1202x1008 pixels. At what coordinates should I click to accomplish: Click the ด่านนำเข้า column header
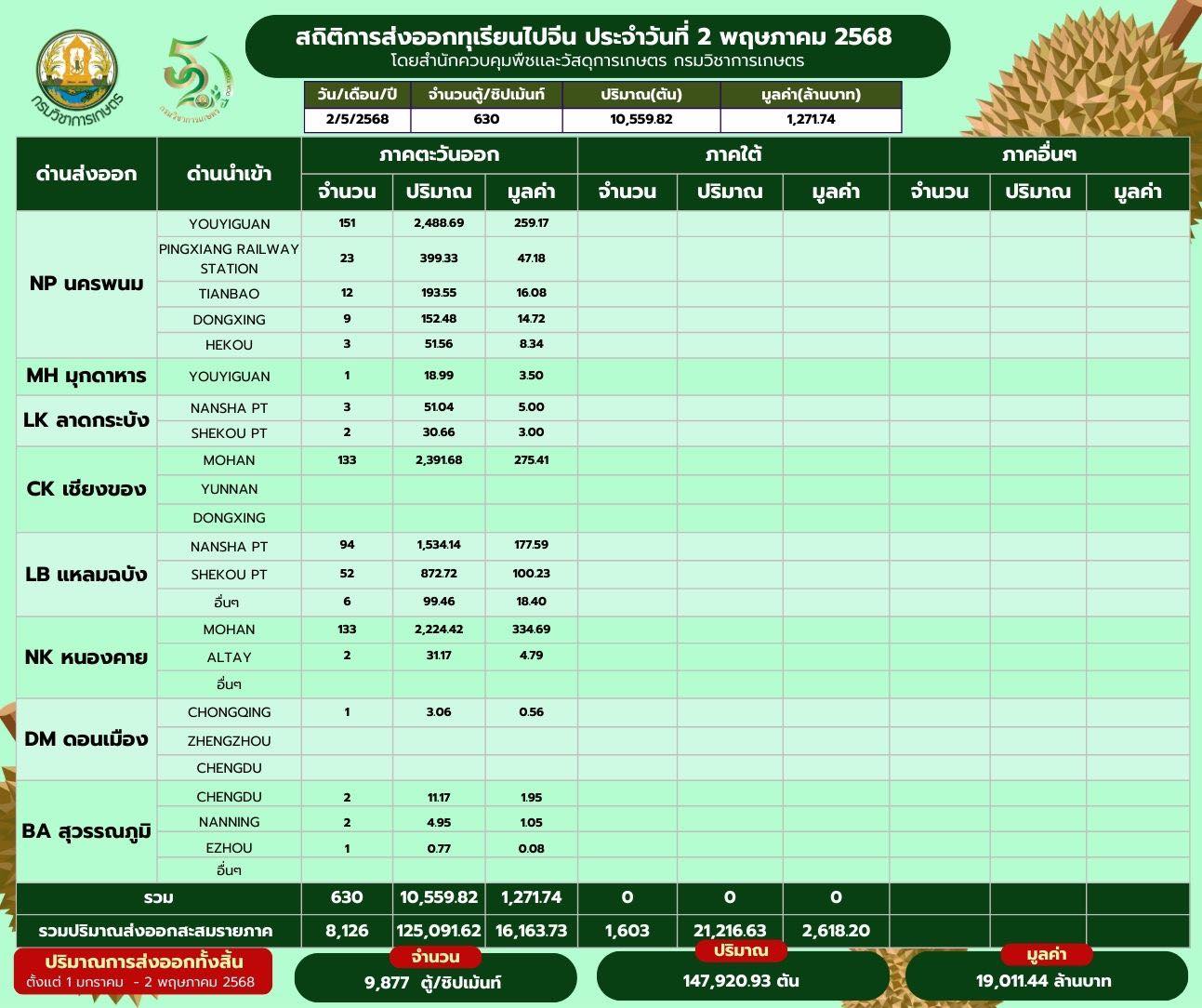click(229, 174)
